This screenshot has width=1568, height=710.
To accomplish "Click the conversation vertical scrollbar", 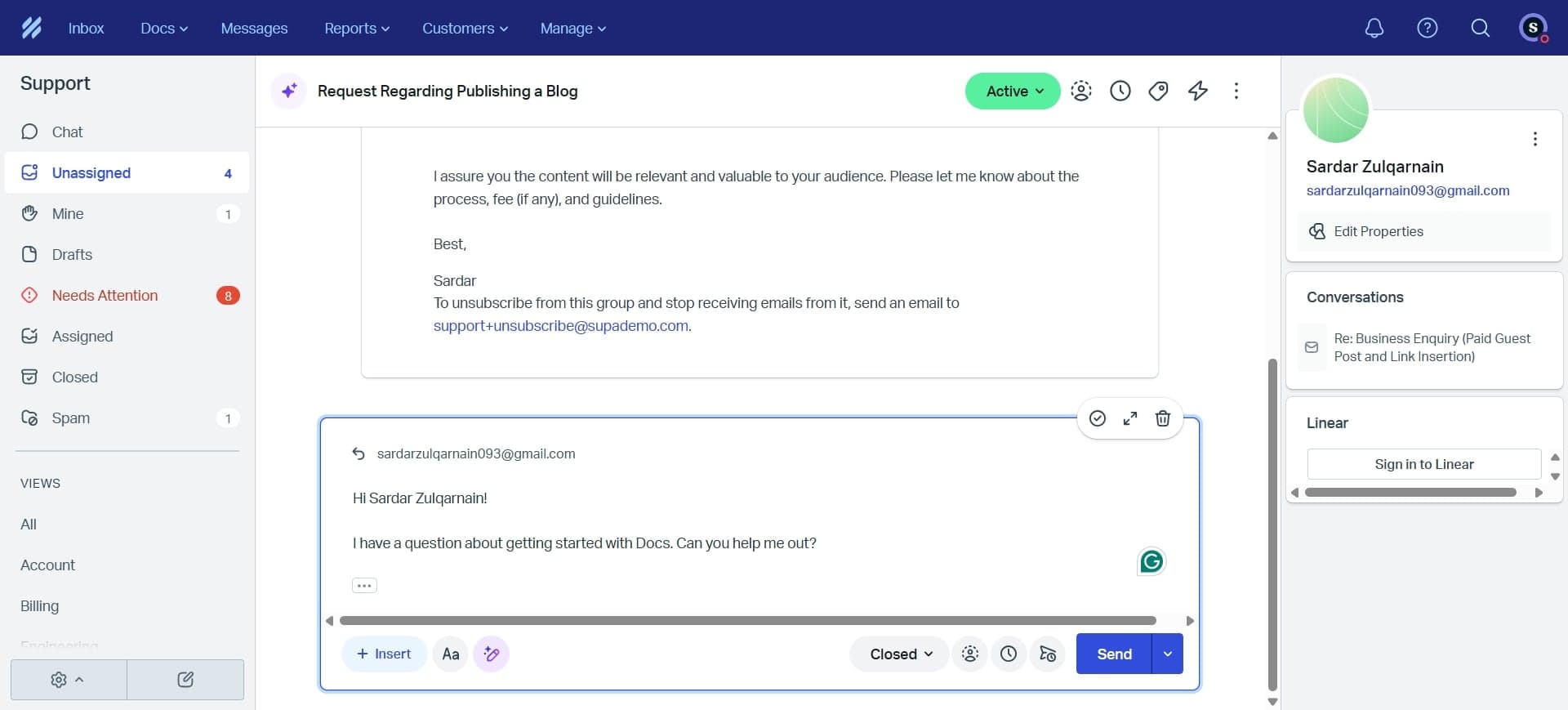I will pyautogui.click(x=1272, y=523).
